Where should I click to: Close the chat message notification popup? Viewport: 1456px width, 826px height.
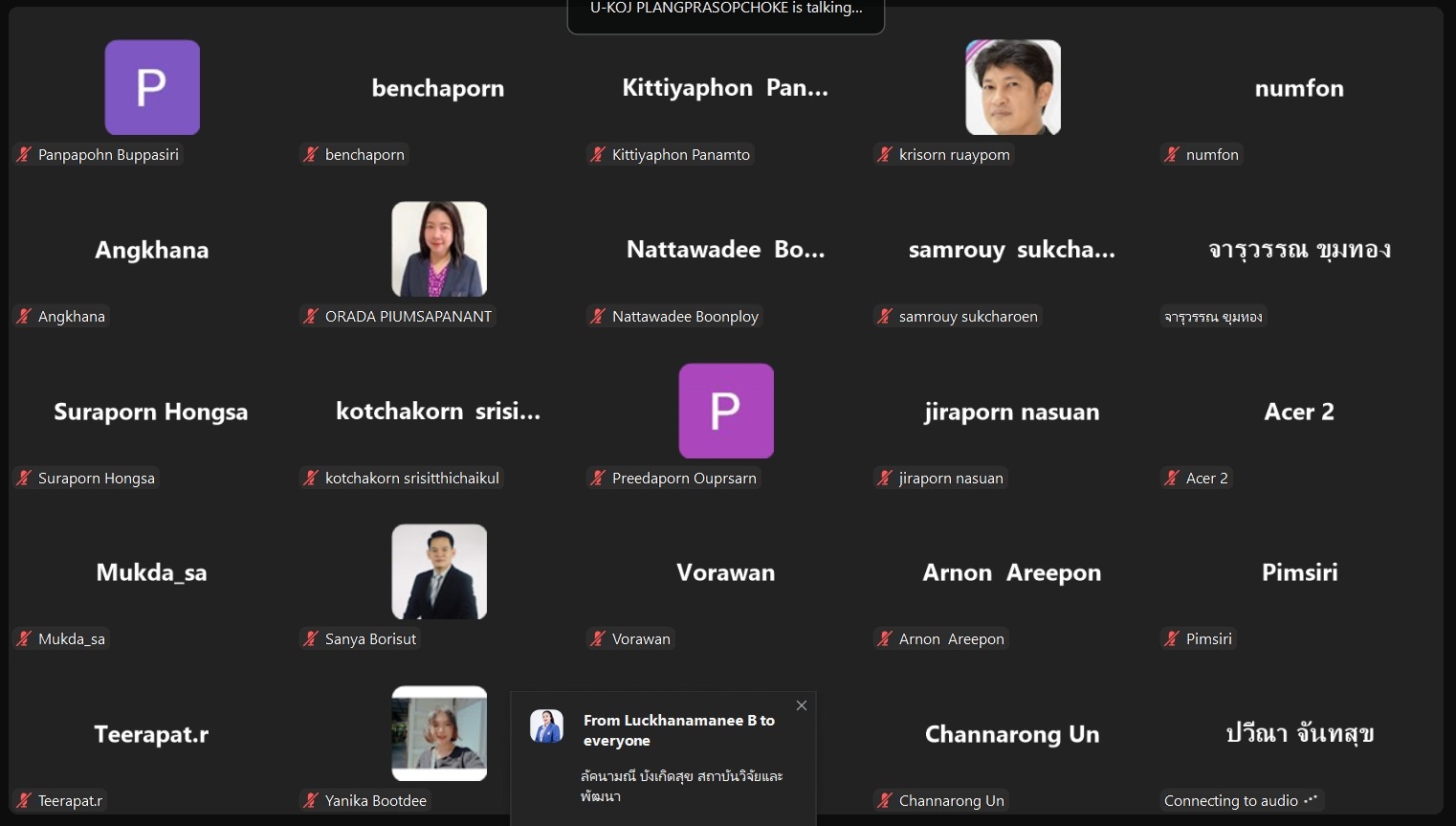click(802, 705)
